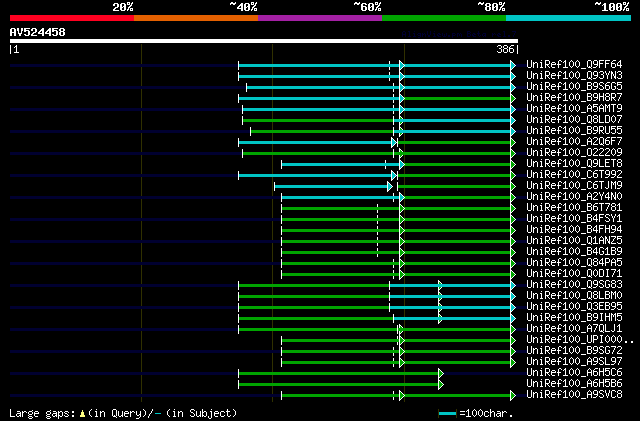Select truncated hit label UniRef100_UPI000..
This screenshot has width=640, height=421.
click(580, 340)
